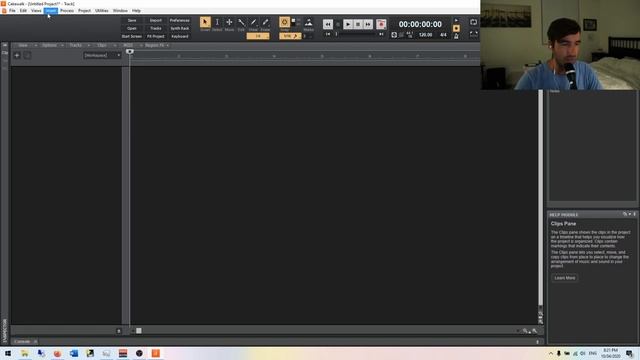Click the 4/4 time signature
The width and height of the screenshot is (640, 360).
[443, 35]
